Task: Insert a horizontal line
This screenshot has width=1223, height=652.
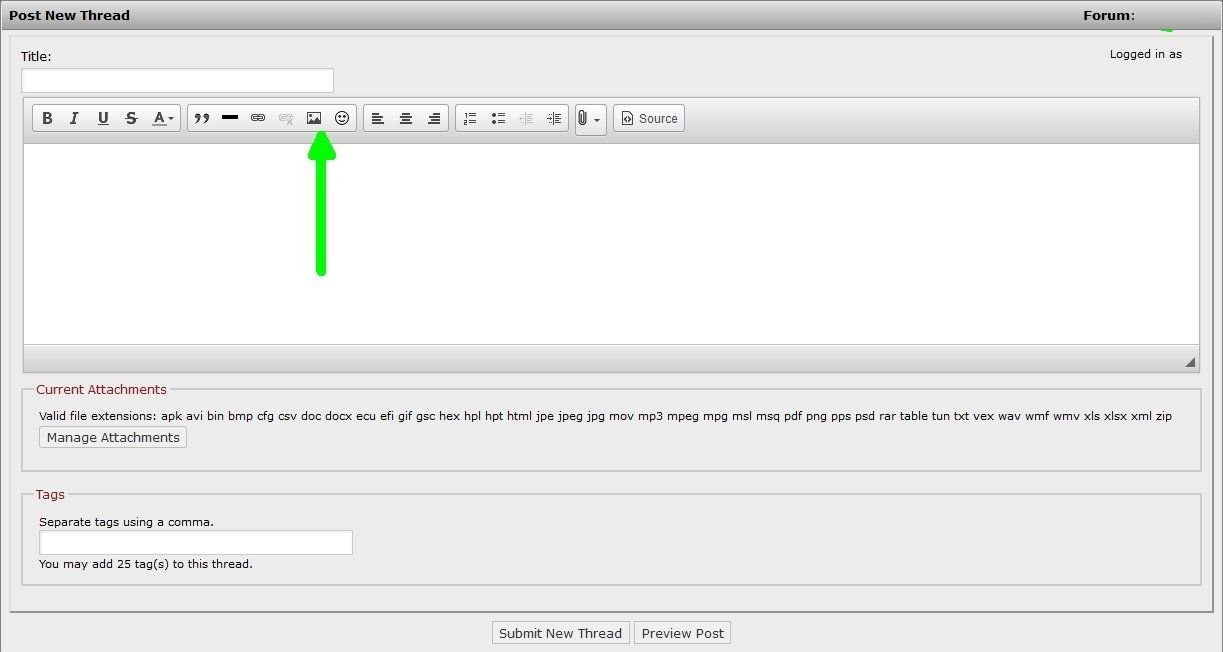Action: pos(230,118)
